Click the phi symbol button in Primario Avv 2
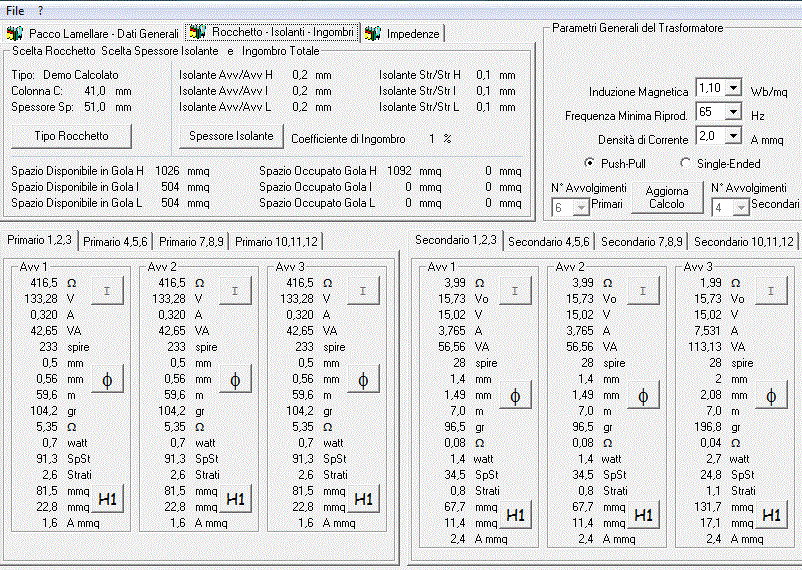Screen dimensions: 802x570 pos(235,380)
